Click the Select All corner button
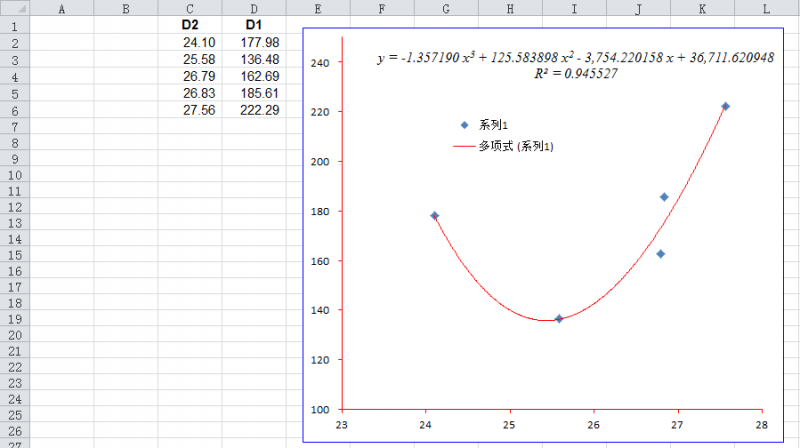 click(15, 8)
